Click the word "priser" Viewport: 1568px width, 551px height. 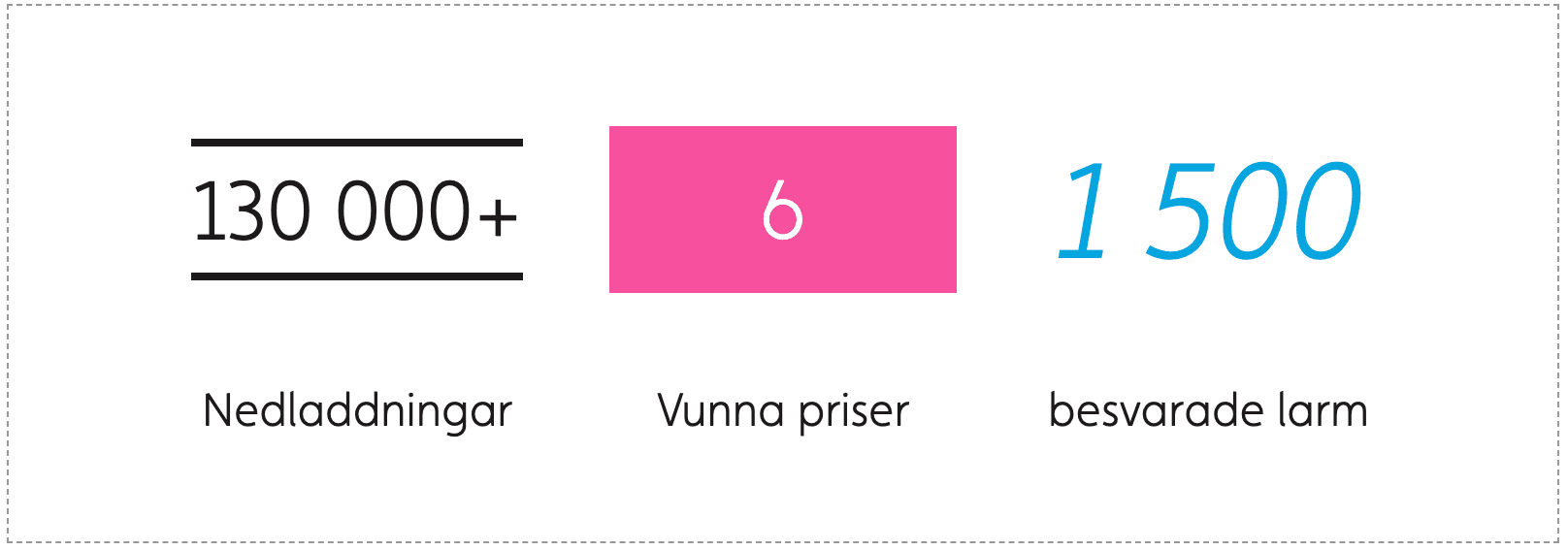854,412
